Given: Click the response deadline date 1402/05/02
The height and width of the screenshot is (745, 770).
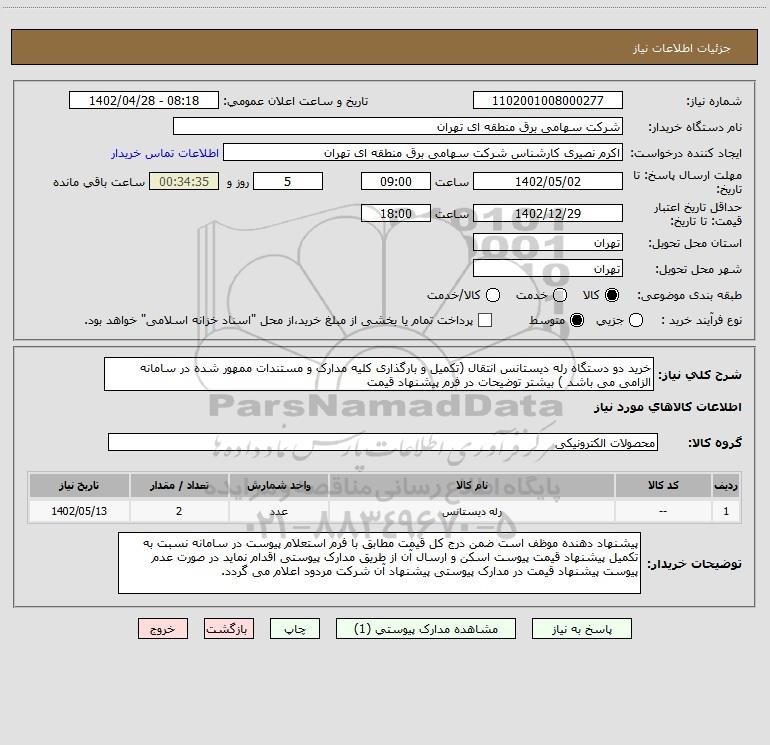Looking at the screenshot, I should click(548, 181).
